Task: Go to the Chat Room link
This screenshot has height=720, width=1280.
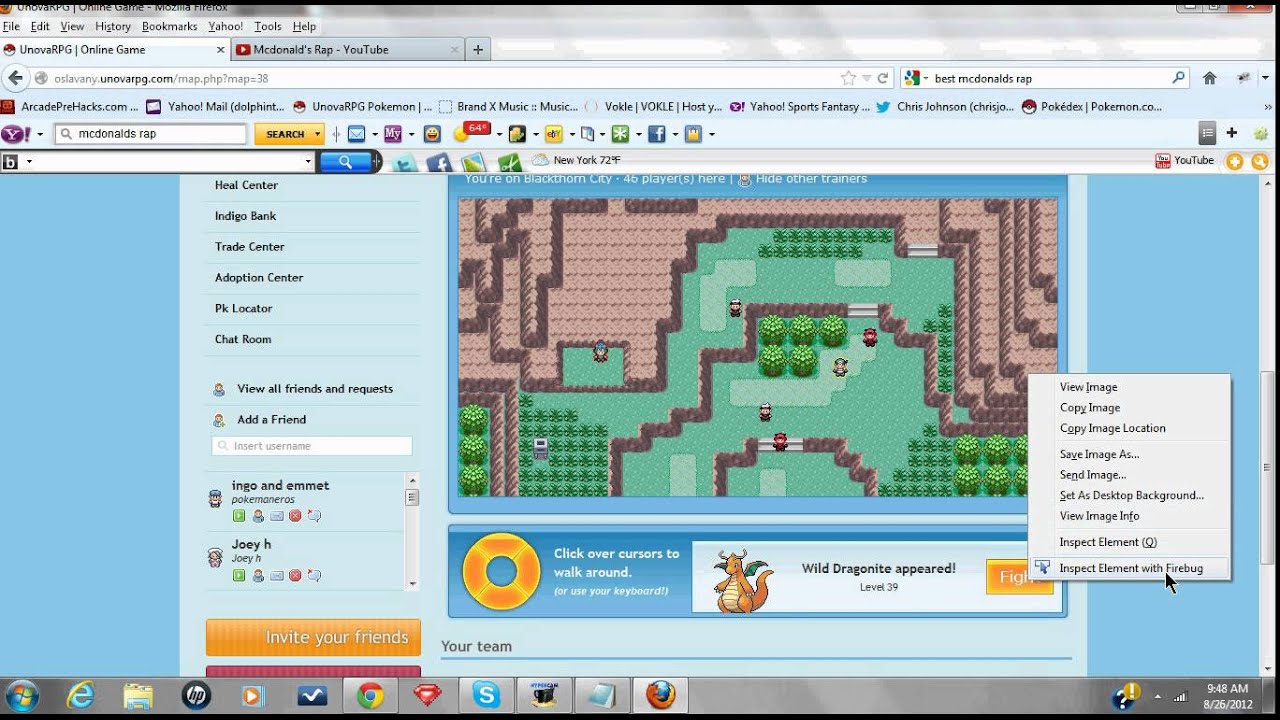Action: (x=243, y=339)
